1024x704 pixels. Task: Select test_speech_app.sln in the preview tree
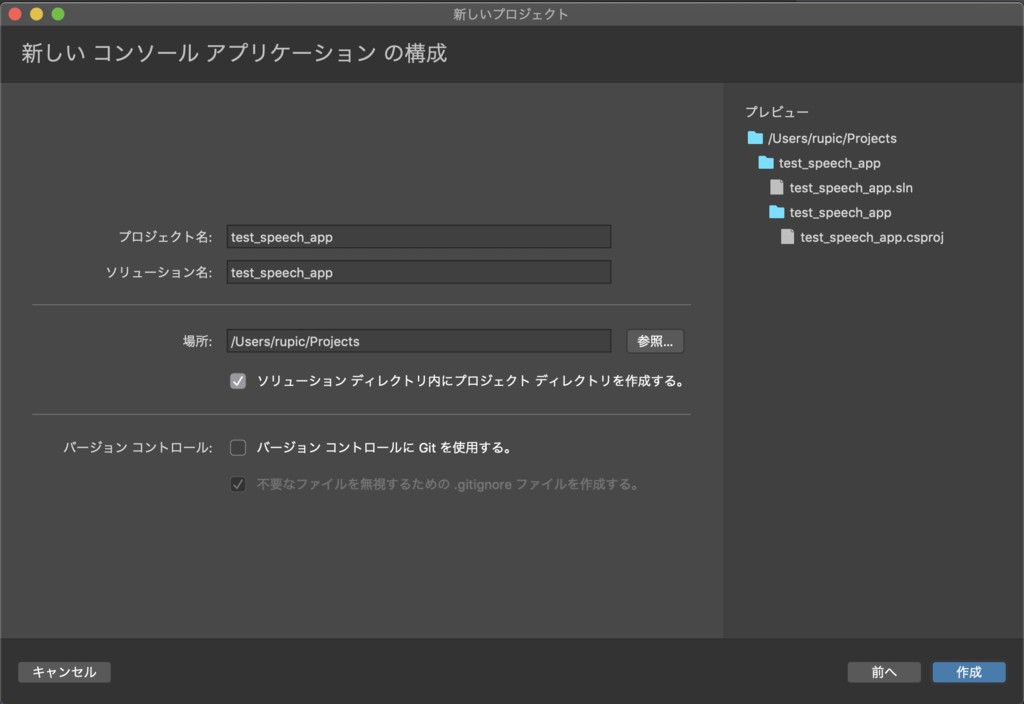tap(852, 187)
